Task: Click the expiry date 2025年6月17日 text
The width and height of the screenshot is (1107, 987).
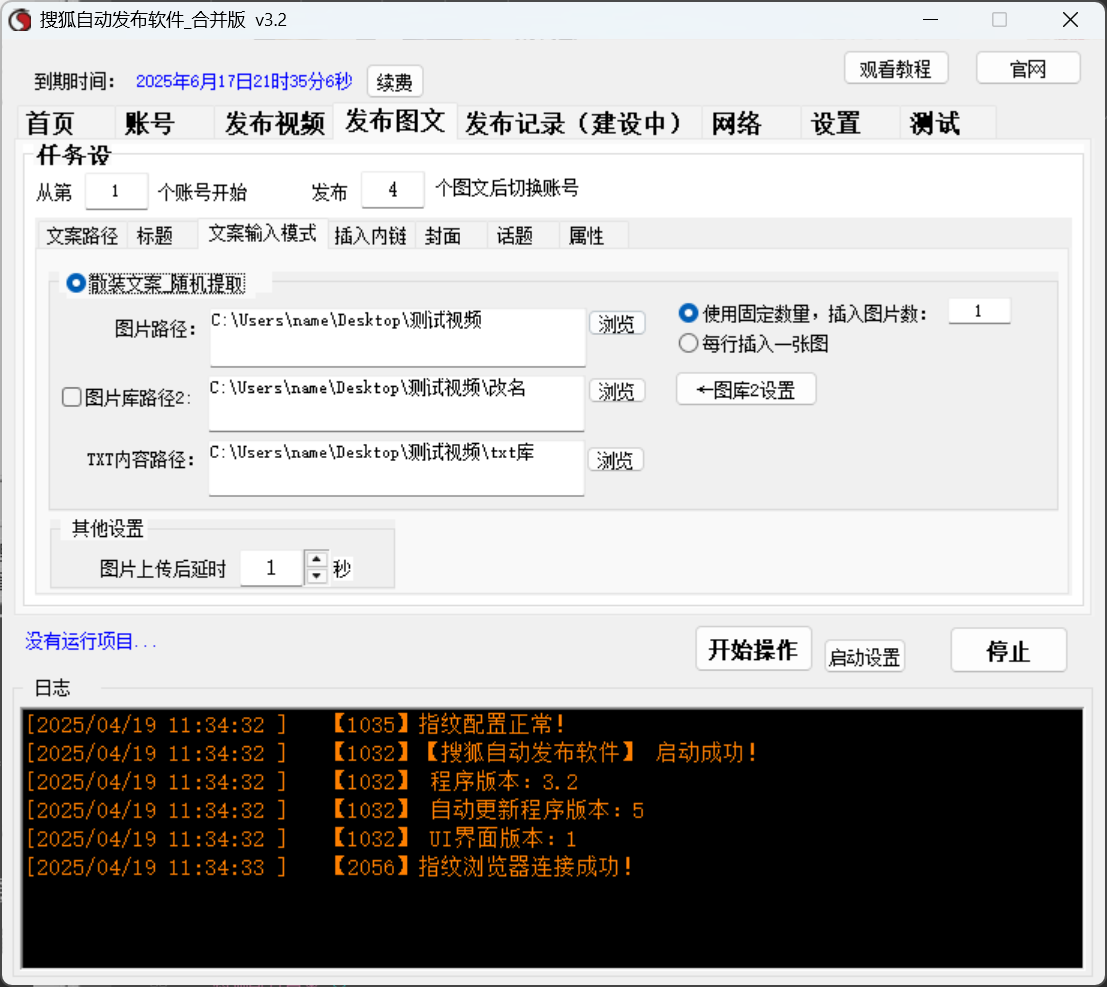Action: (244, 81)
